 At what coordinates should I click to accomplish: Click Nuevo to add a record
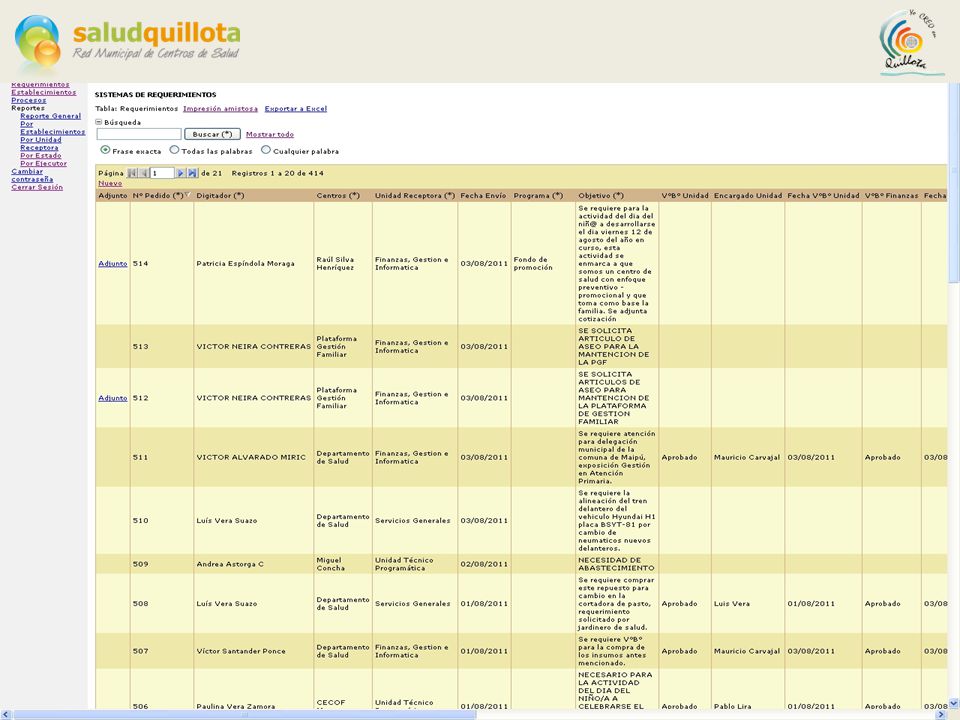110,184
